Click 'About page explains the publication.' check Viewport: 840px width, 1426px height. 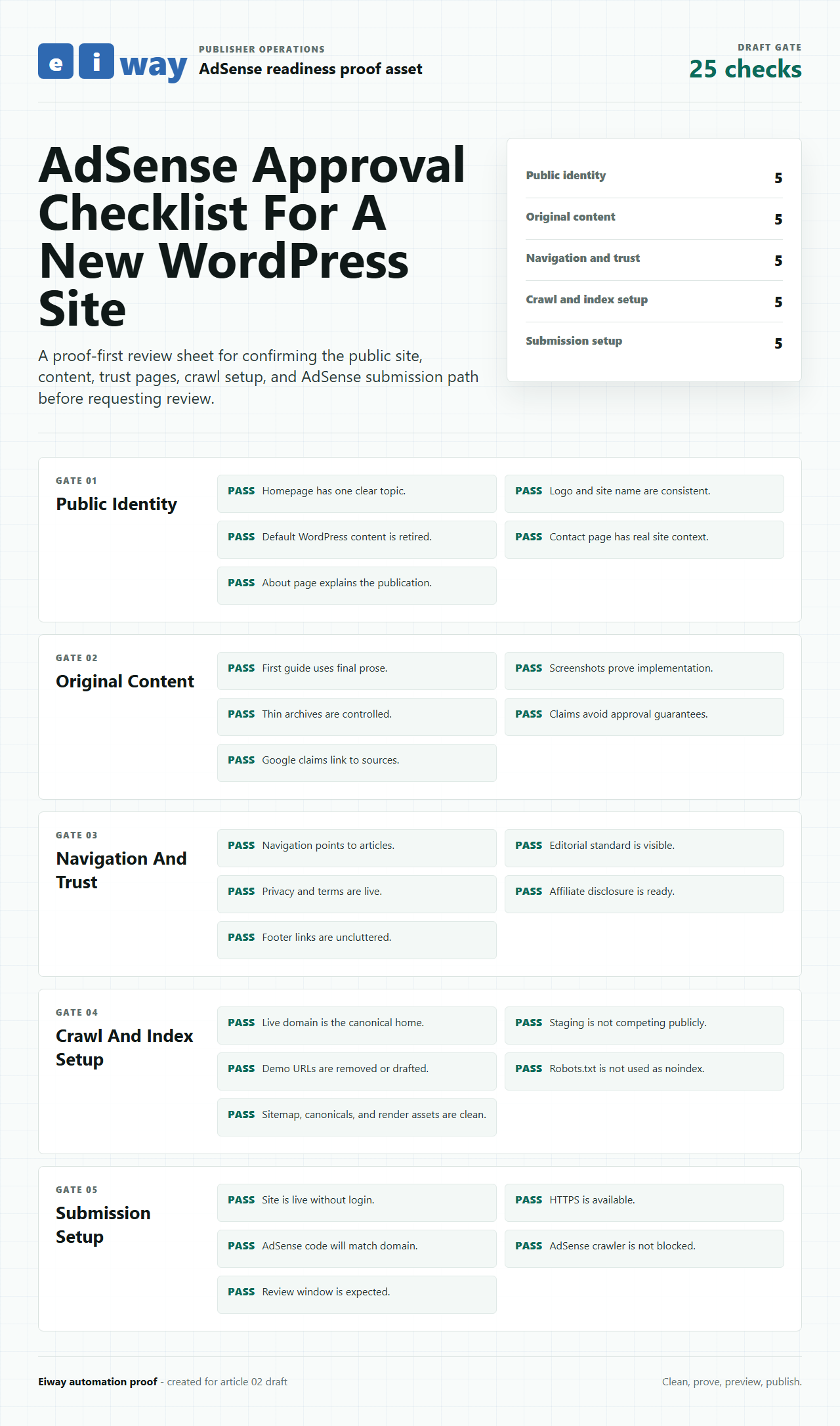point(357,586)
